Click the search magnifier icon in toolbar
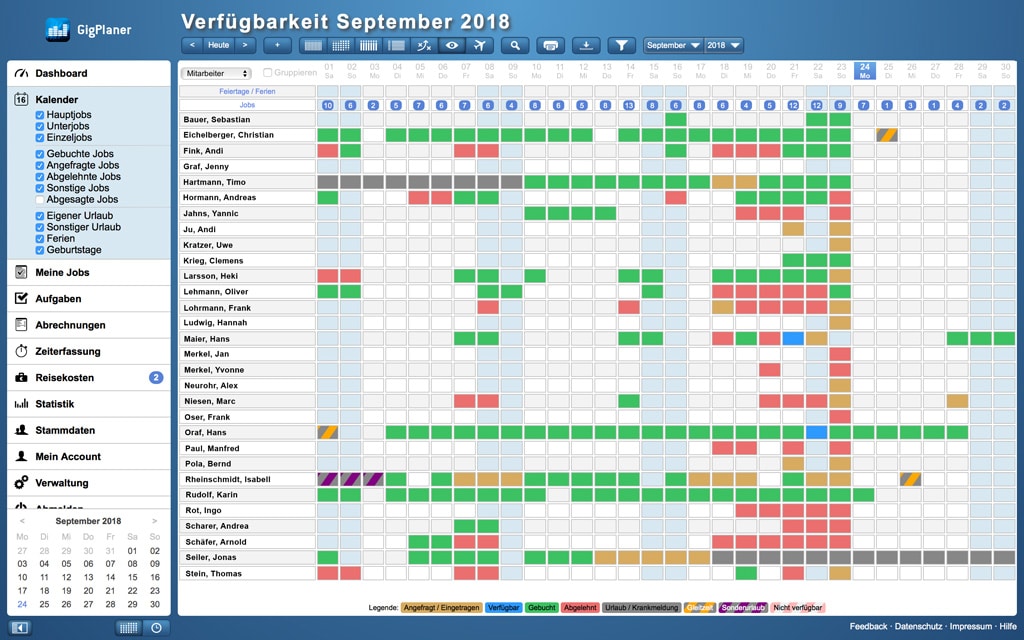Viewport: 1024px width, 640px height. click(x=515, y=45)
